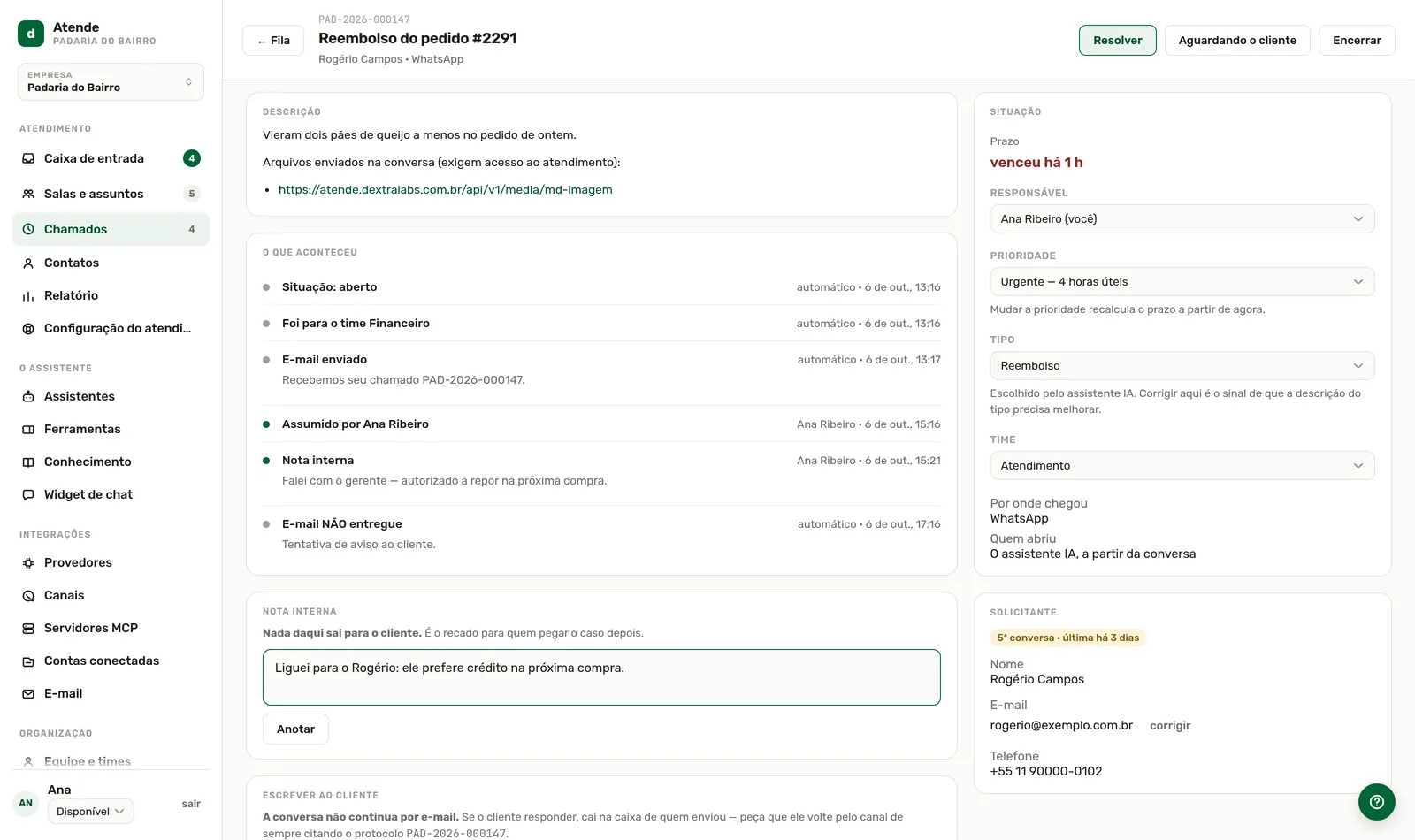
Task: Click the Relatório bar chart icon
Action: tap(28, 295)
